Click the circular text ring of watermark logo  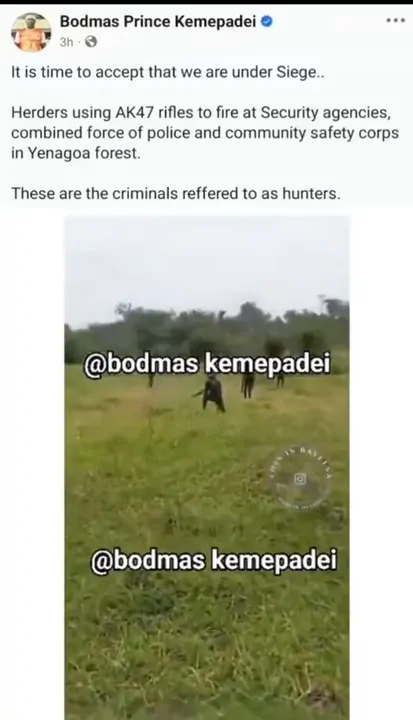click(x=300, y=478)
